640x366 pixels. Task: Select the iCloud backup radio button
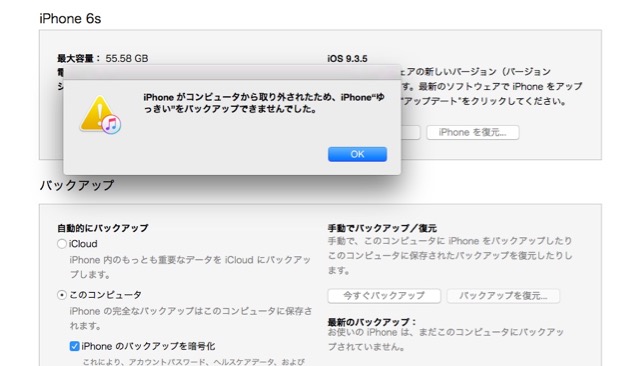(x=62, y=244)
